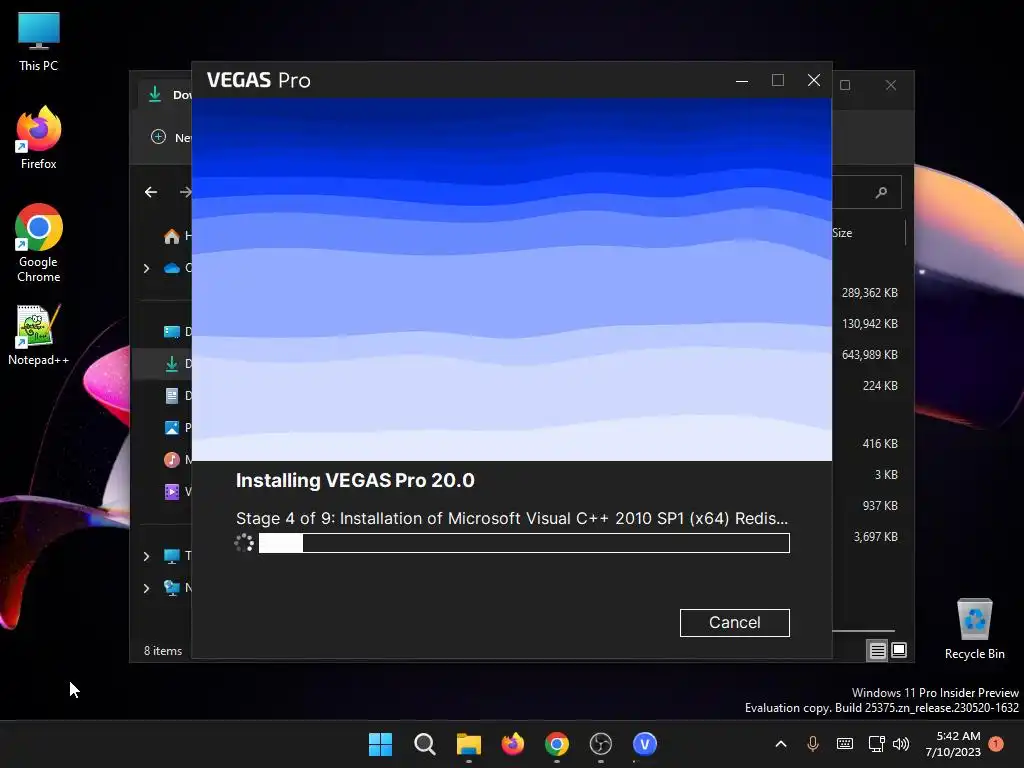The image size is (1024, 768).
Task: Select the file sized 3,697 KB
Action: pyautogui.click(x=875, y=537)
